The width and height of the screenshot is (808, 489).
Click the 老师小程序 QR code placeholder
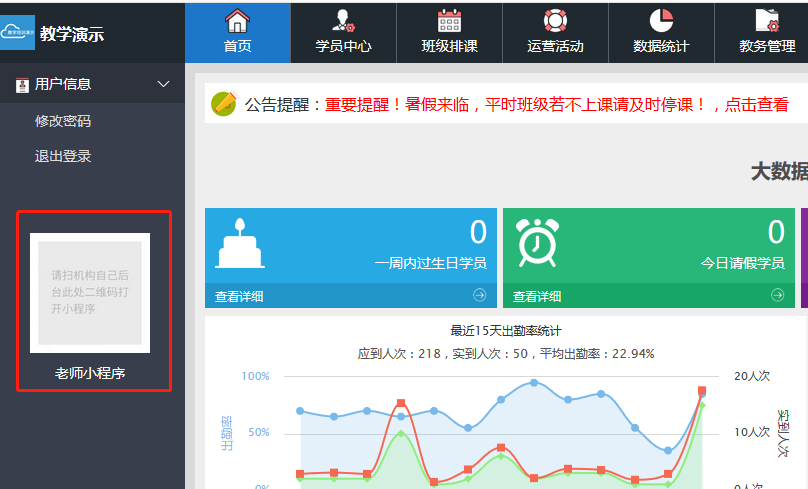click(90, 293)
